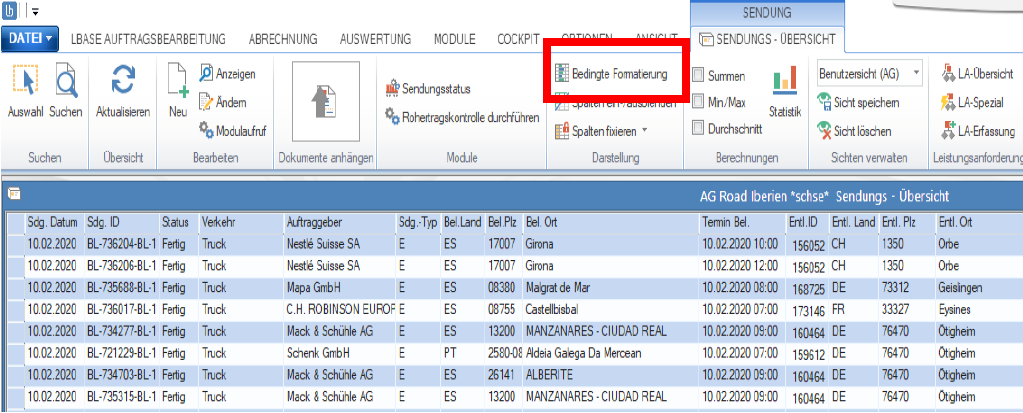Toggle the Min/Max checkbox
The height and width of the screenshot is (413, 1023).
click(698, 102)
